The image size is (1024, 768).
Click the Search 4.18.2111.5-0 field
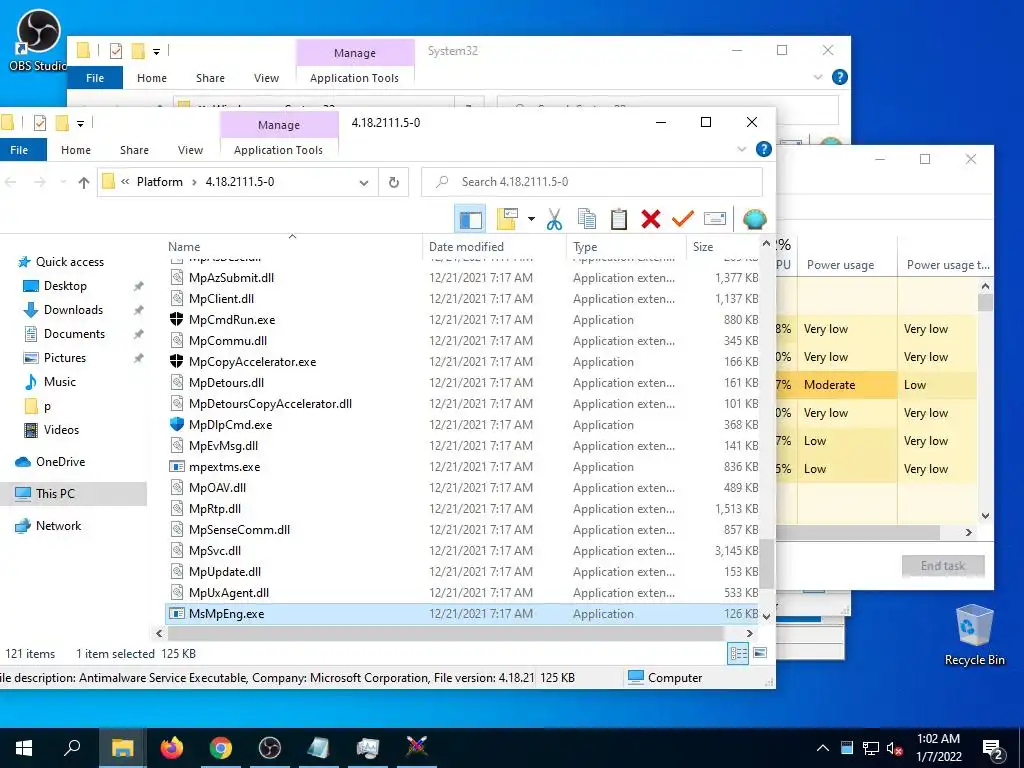[592, 182]
